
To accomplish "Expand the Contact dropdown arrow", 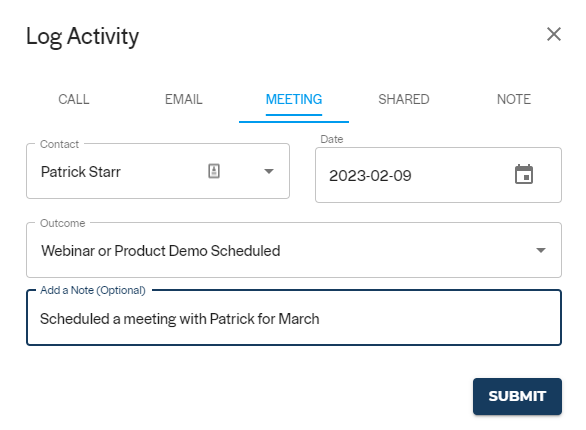I will click(x=269, y=171).
